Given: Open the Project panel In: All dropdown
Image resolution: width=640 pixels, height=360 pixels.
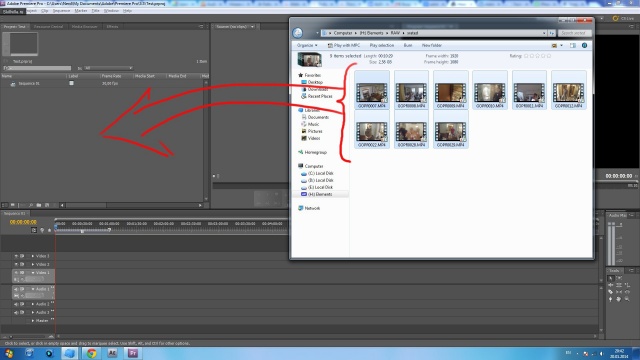Looking at the screenshot, I should [108, 68].
